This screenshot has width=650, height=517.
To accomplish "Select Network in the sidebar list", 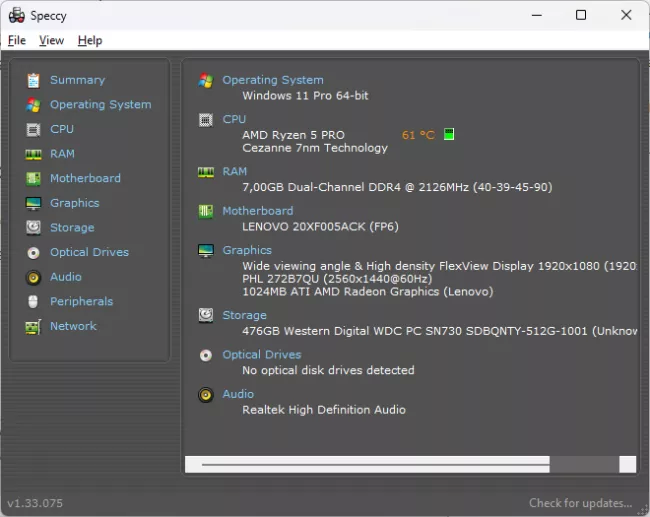I will click(73, 326).
